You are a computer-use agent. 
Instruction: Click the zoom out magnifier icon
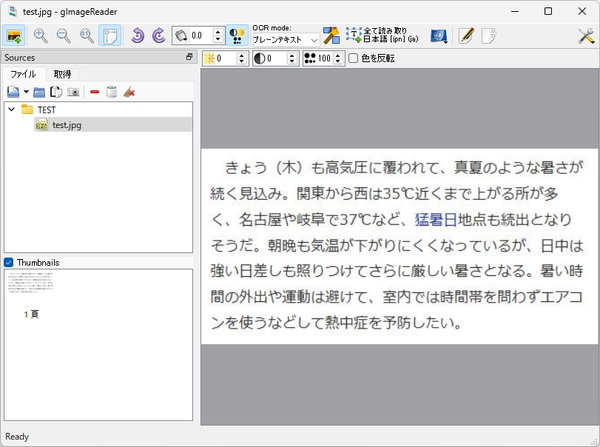click(x=64, y=36)
